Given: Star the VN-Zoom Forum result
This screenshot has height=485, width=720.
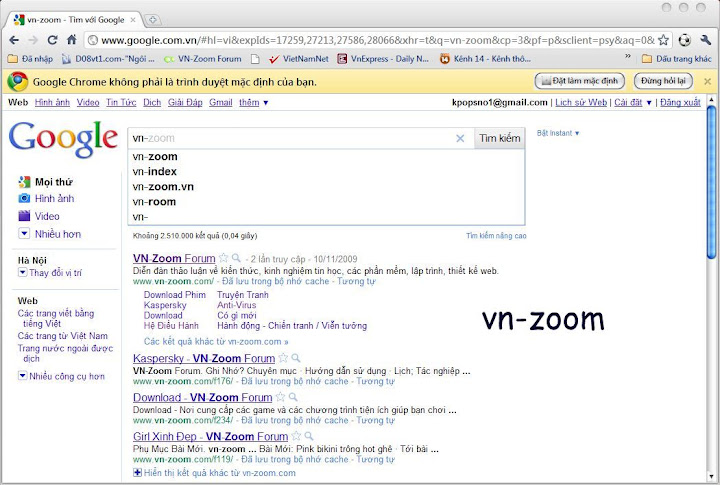Looking at the screenshot, I should pyautogui.click(x=224, y=258).
